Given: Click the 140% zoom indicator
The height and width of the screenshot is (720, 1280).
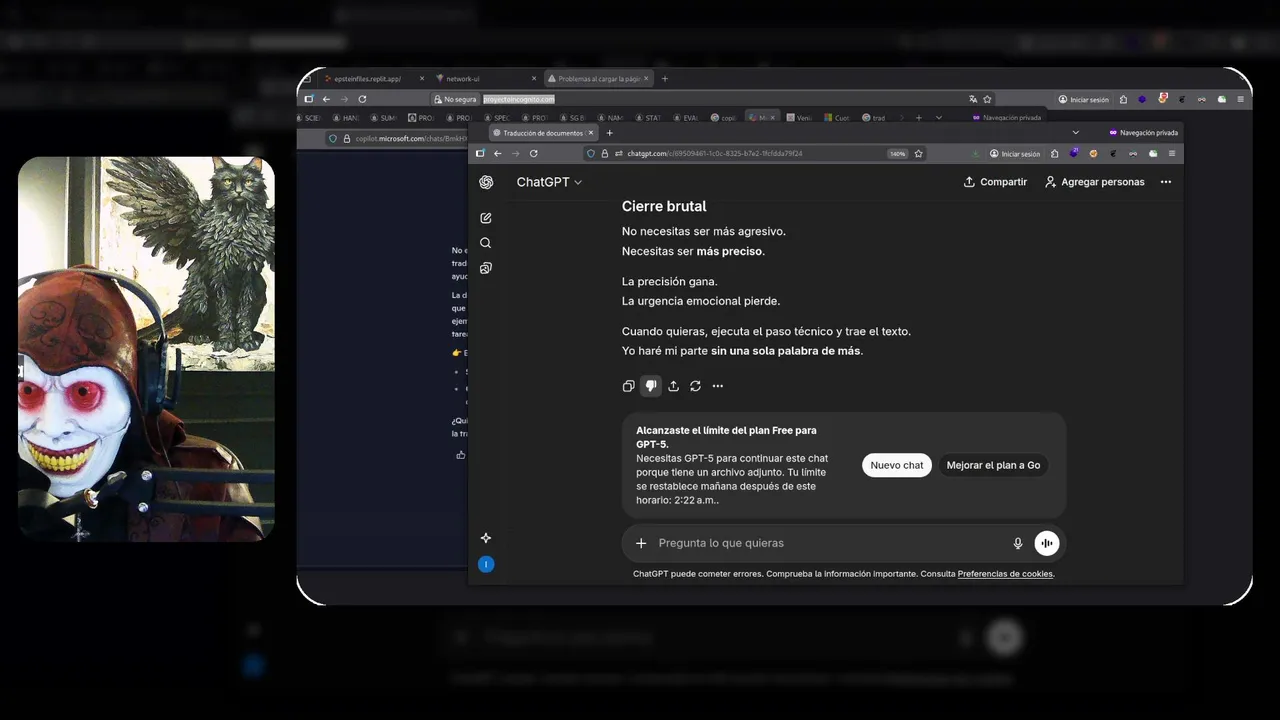Looking at the screenshot, I should (x=897, y=154).
